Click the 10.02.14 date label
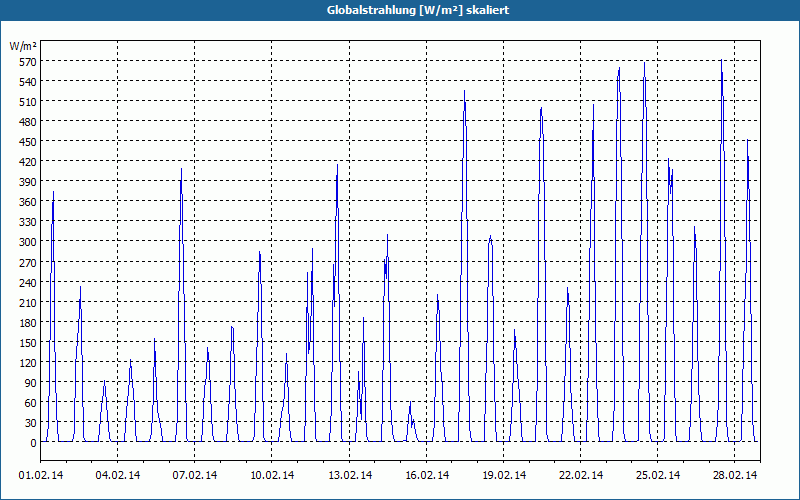This screenshot has width=800, height=500. [x=272, y=475]
